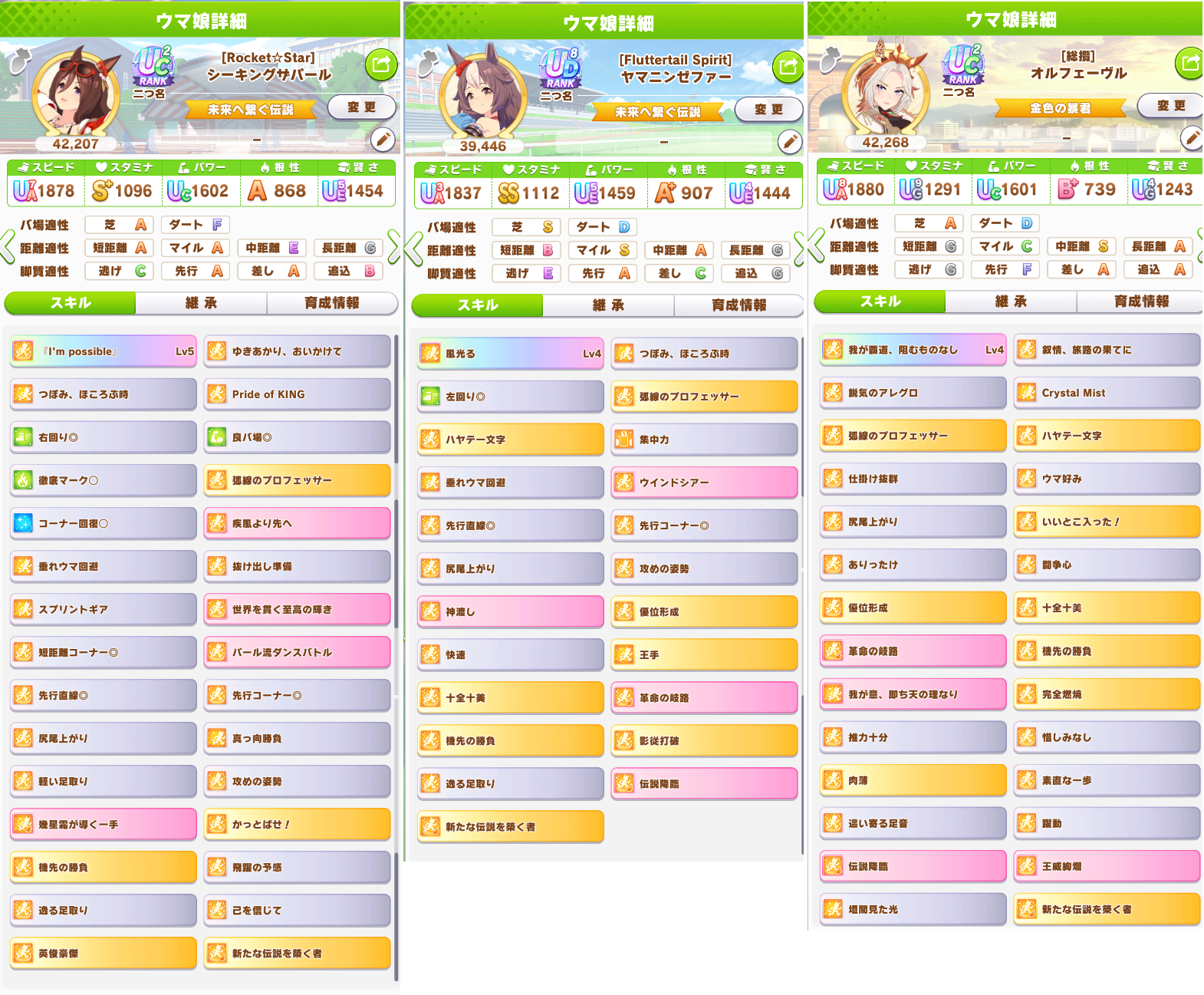Tap the carrot icon beside シーキングザパール's portrait
This screenshot has width=1204, height=995.
pos(20,62)
